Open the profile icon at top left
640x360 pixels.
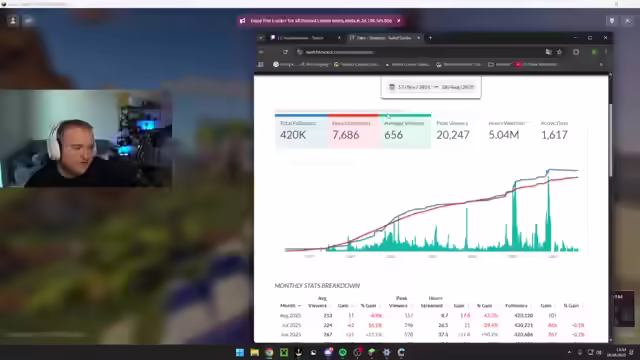13,20
